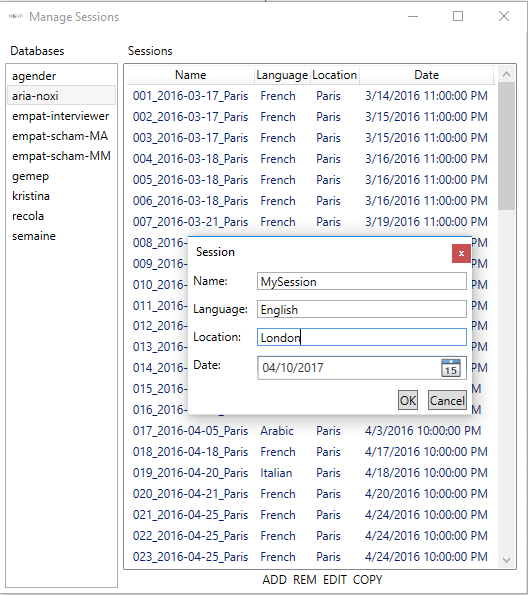The image size is (528, 595).
Task: Click Italian in the Language column
Action: [x=276, y=473]
